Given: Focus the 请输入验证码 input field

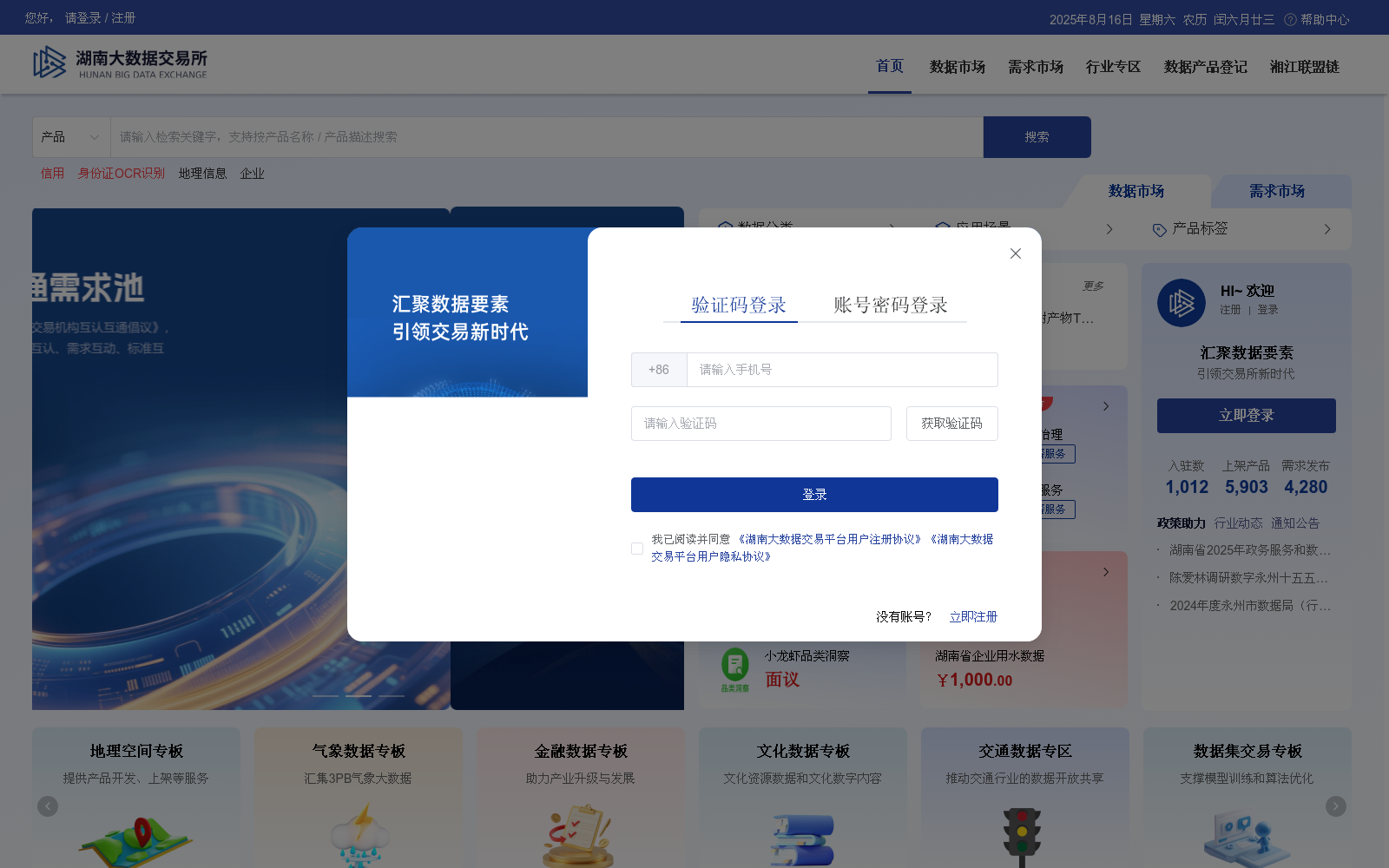Looking at the screenshot, I should [x=761, y=424].
